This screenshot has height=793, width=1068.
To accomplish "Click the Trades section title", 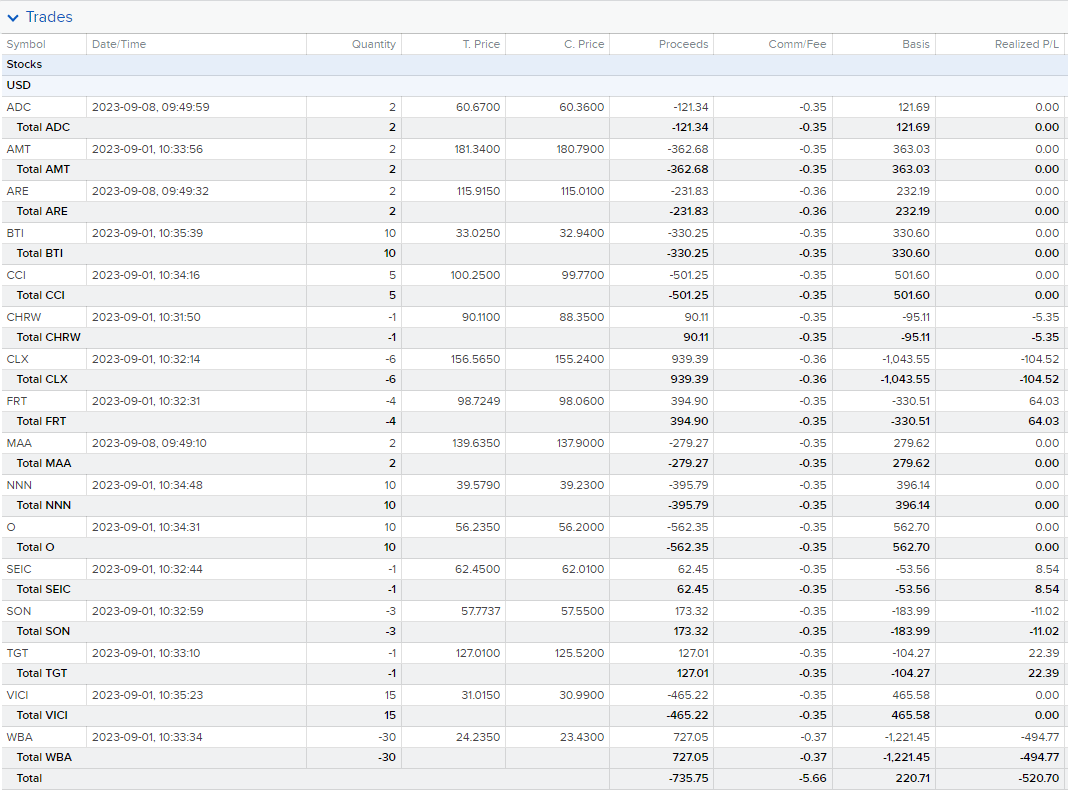I will [x=49, y=17].
